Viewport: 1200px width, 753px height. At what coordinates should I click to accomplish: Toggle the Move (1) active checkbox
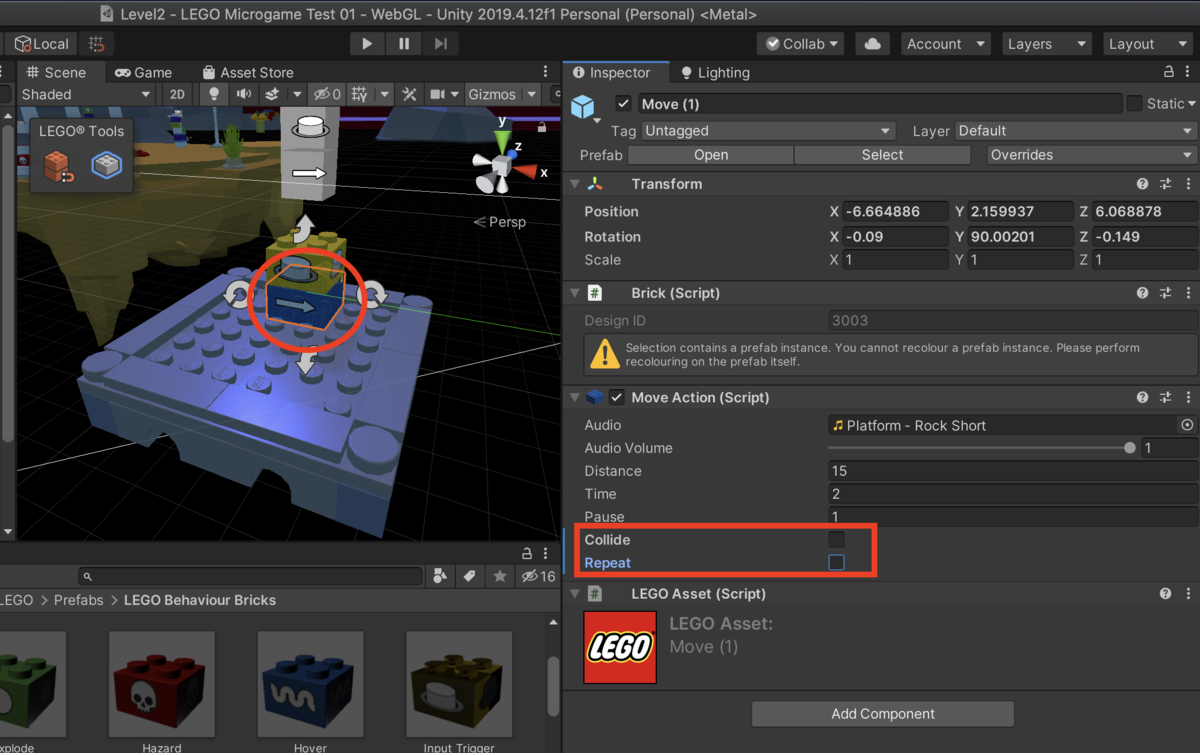click(x=623, y=104)
